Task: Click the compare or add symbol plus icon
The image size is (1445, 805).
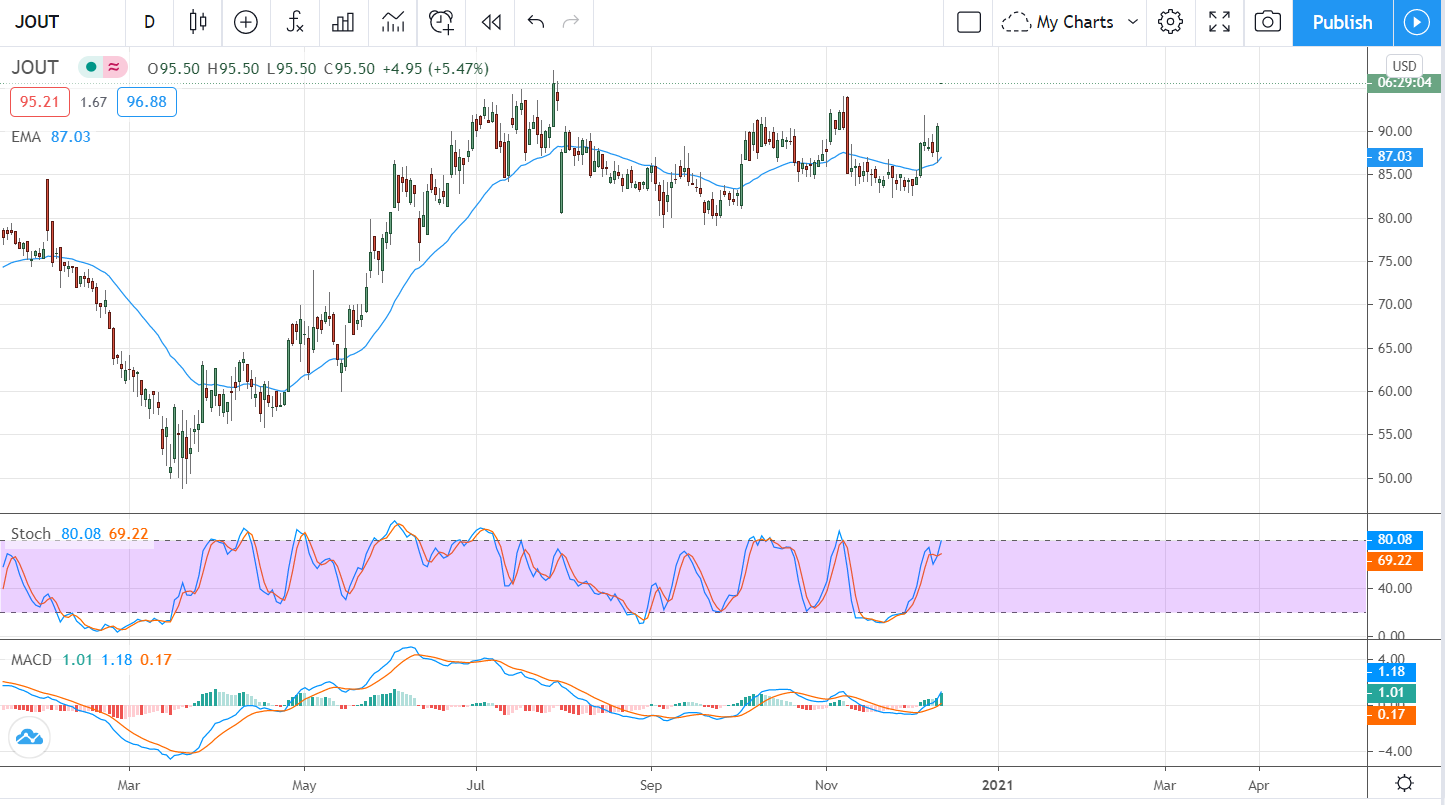Action: coord(245,22)
